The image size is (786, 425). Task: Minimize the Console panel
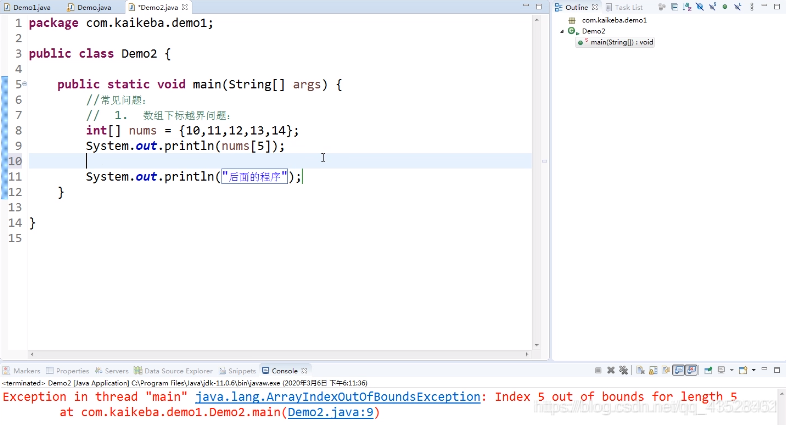(764, 369)
